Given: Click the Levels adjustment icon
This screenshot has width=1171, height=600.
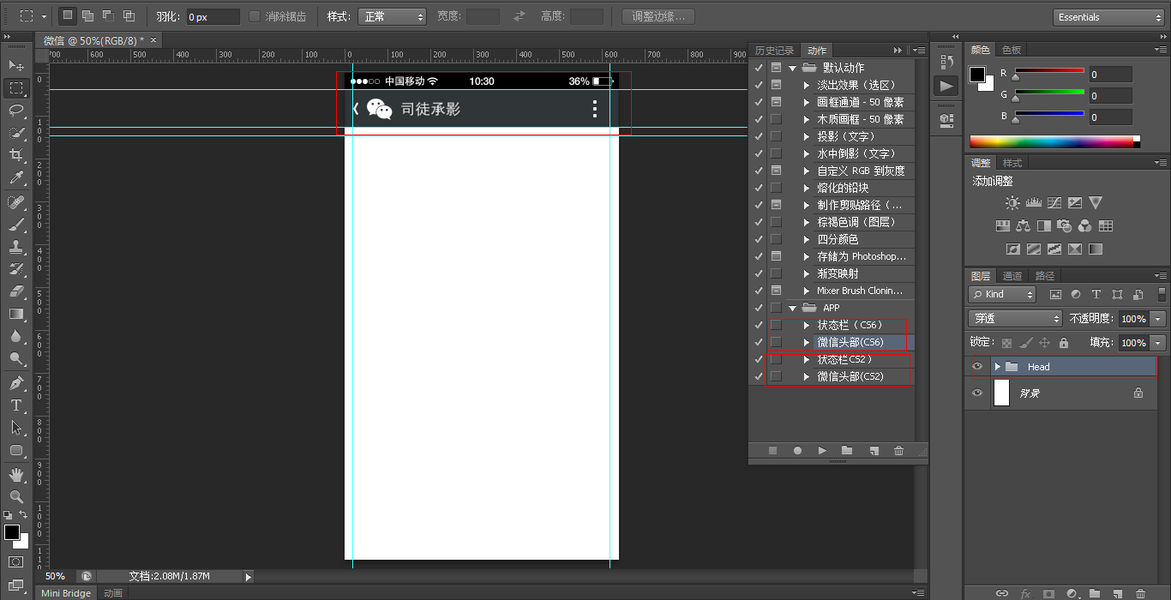Looking at the screenshot, I should pos(1034,202).
